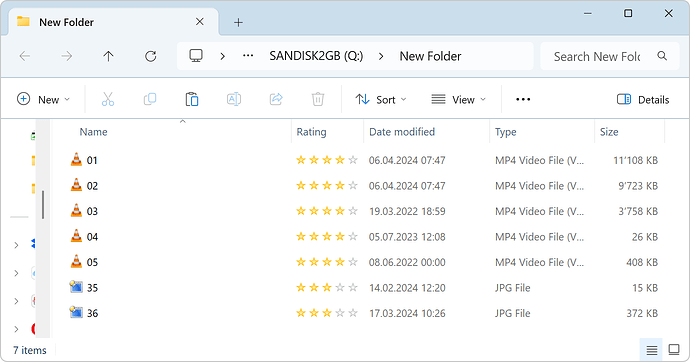Screen dimensions: 690x362
Task: Click the search magnifier icon
Action: 662,56
